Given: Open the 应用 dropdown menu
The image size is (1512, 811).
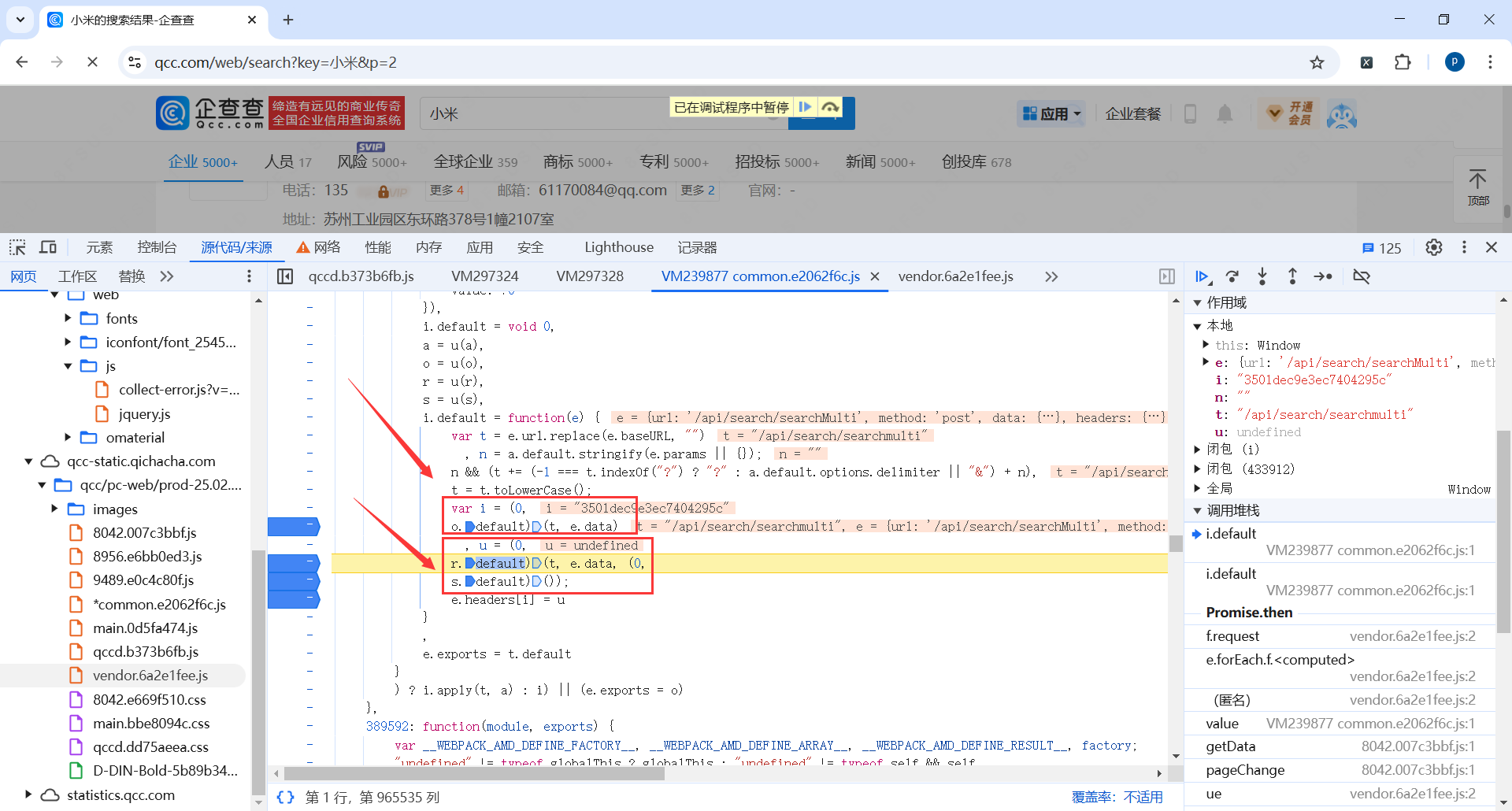Looking at the screenshot, I should point(1051,114).
